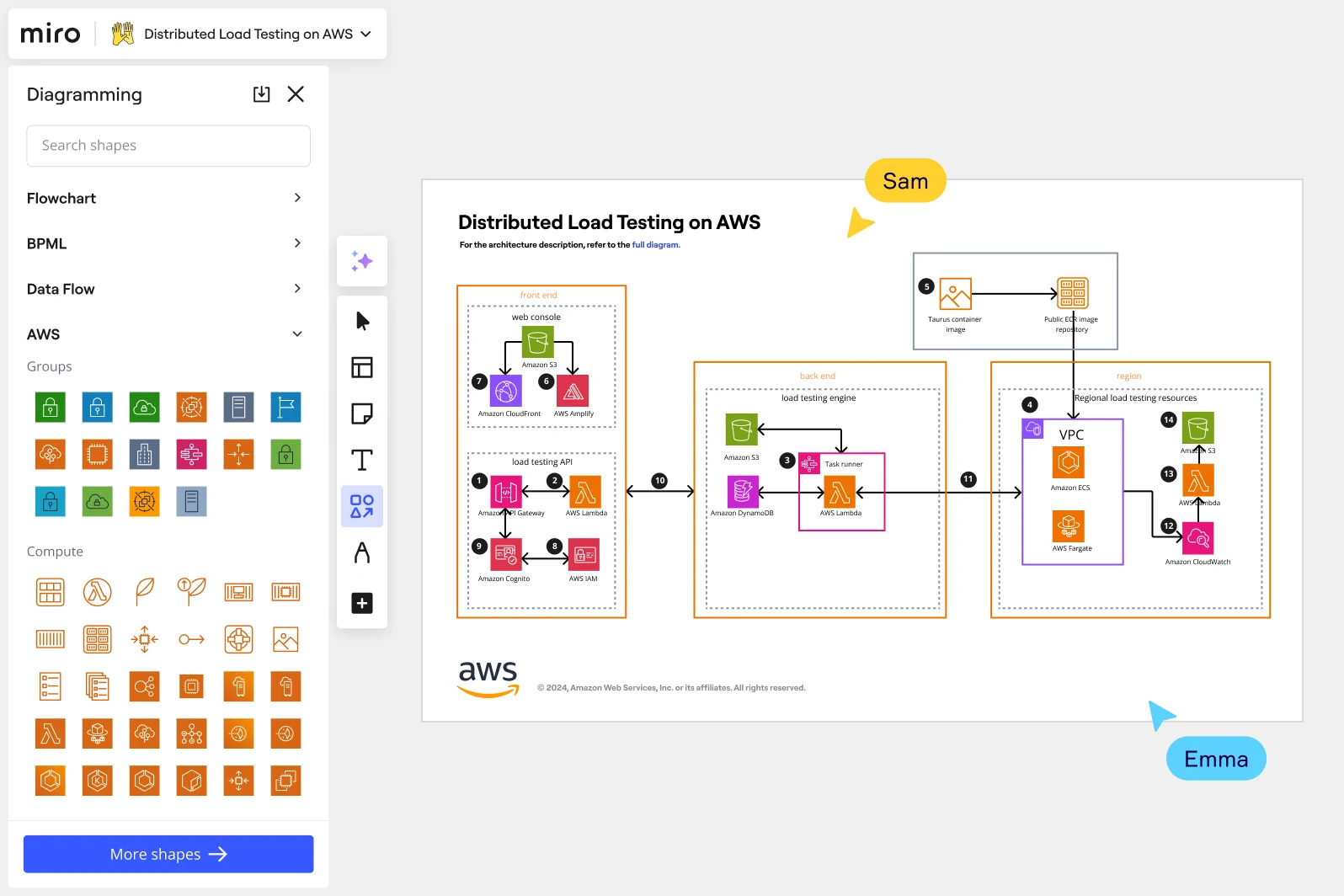
Task: Pick the EKS hexagon K shape
Action: click(x=98, y=781)
